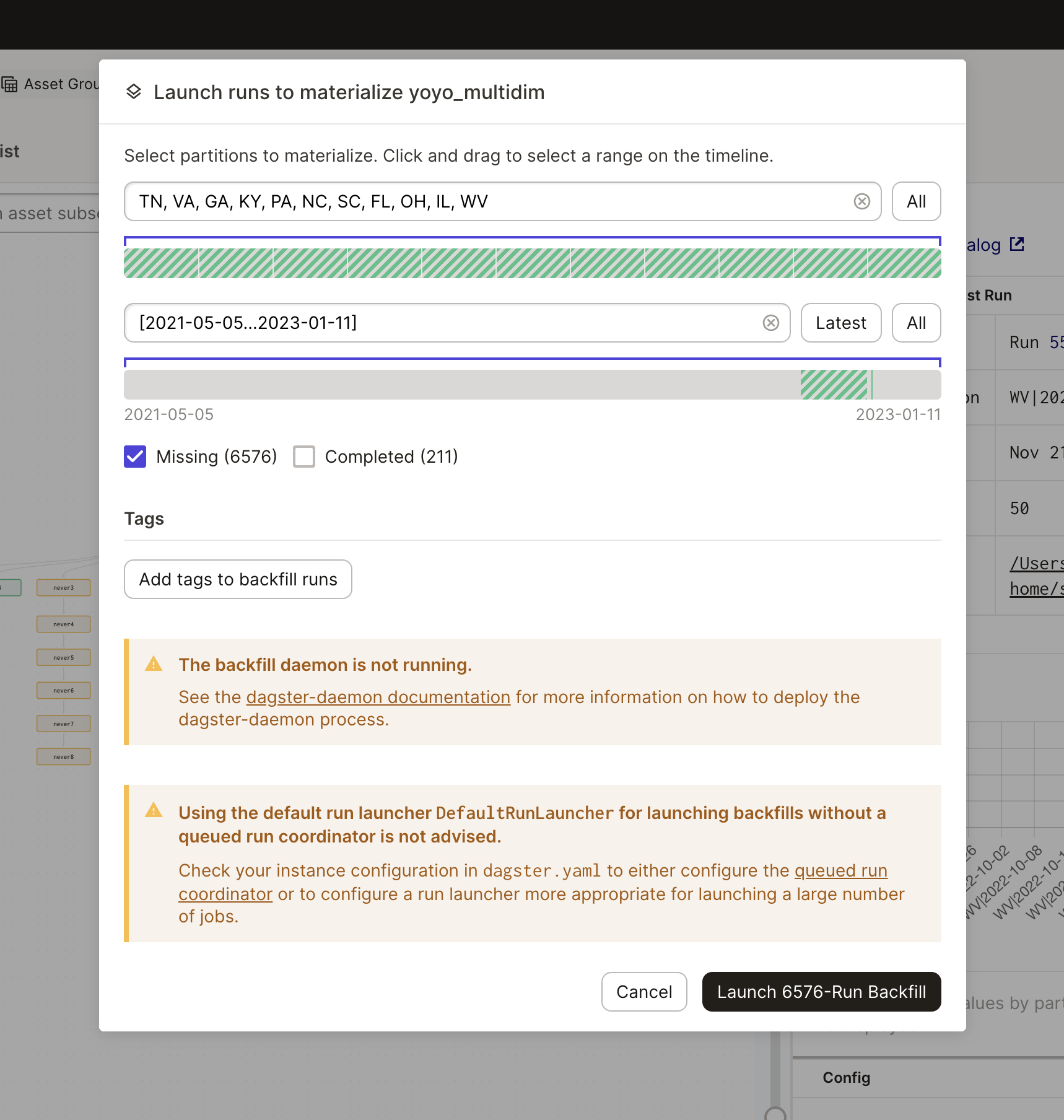Click the Asset Group icon in the background header
This screenshot has width=1064, height=1120.
tap(11, 83)
